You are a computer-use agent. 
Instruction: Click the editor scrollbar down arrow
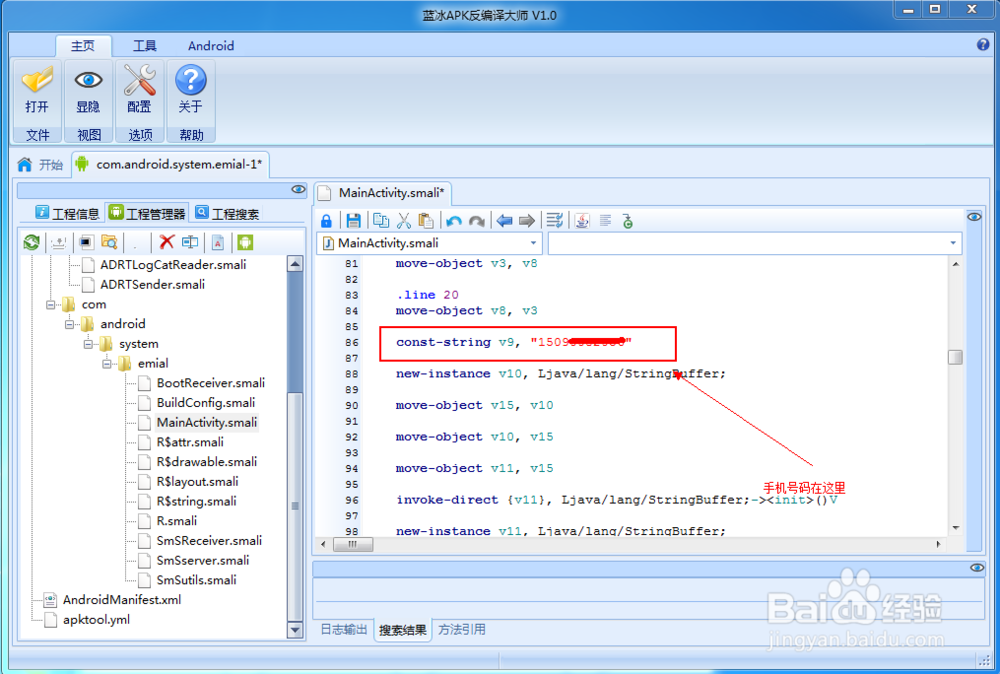(955, 528)
